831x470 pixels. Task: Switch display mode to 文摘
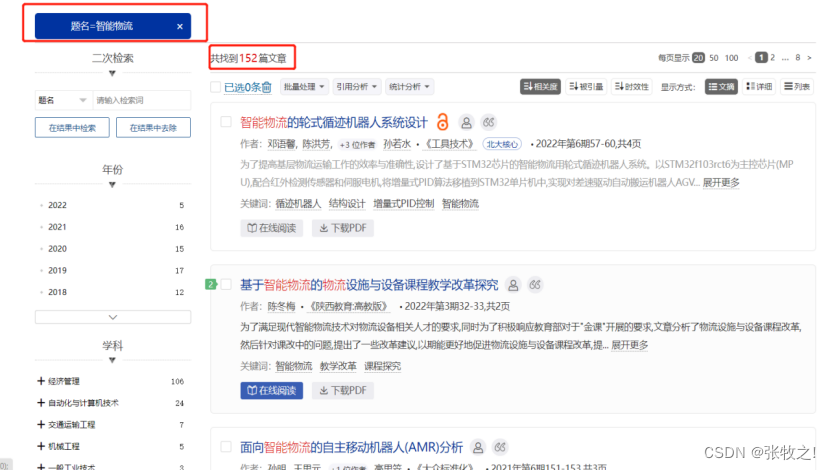(x=721, y=87)
